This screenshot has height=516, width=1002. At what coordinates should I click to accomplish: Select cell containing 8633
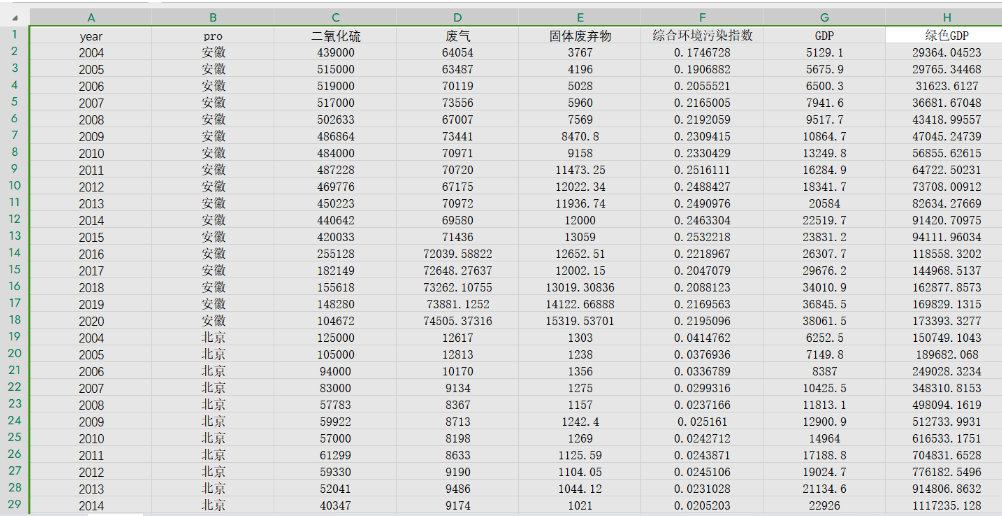click(x=458, y=455)
